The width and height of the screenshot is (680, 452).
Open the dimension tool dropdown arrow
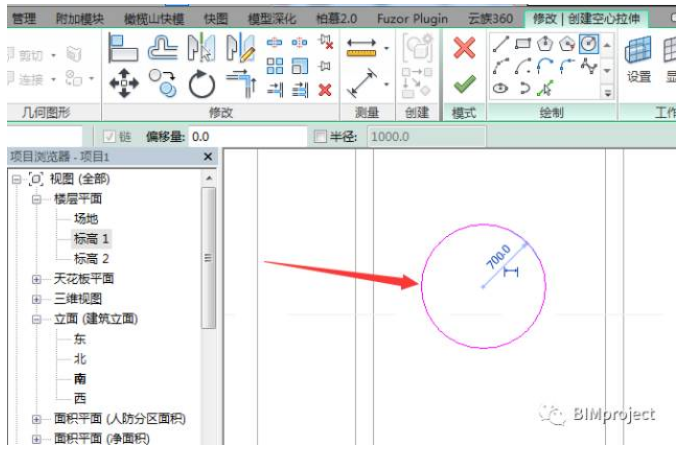coord(386,83)
